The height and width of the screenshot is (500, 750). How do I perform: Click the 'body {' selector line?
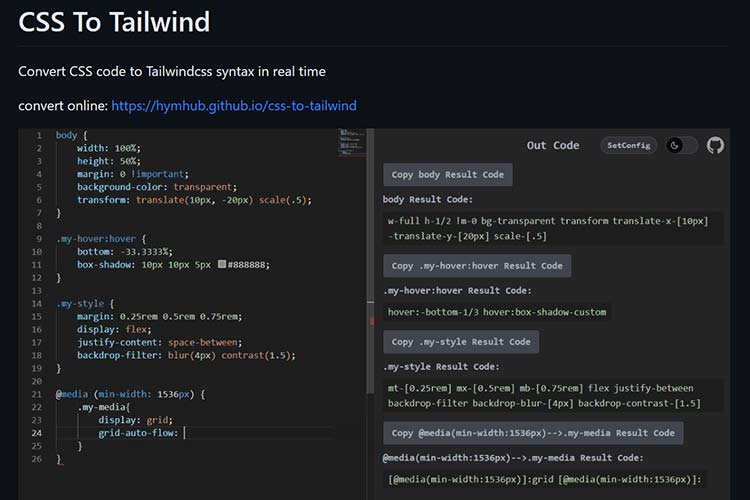(x=72, y=135)
